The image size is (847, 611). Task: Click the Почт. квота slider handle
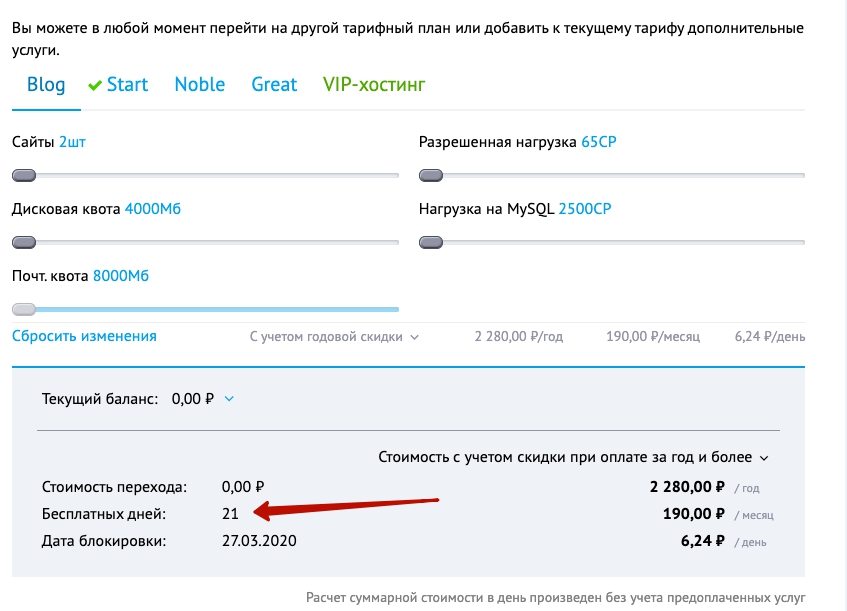coord(24,310)
